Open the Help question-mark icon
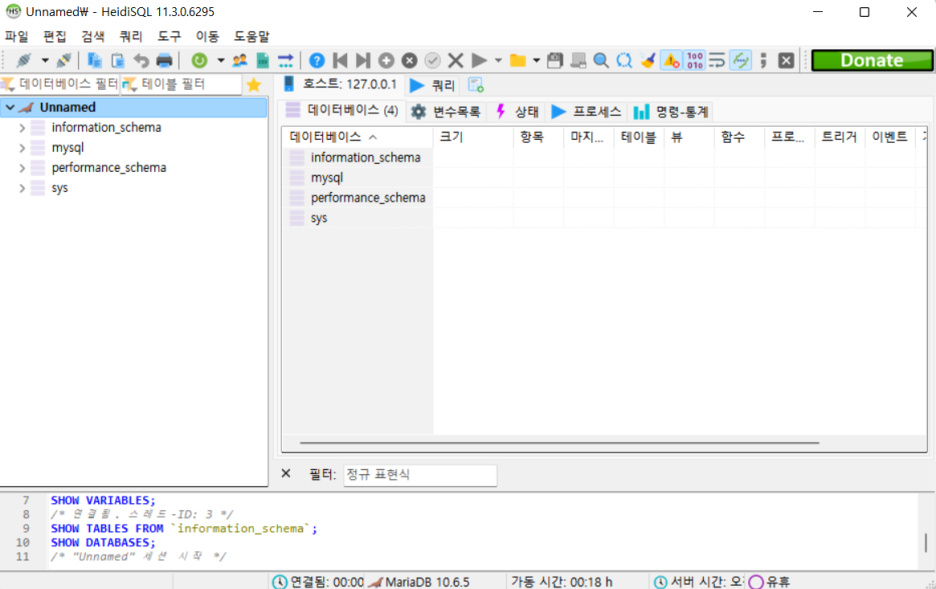Screen dimensions: 936x589 coord(317,60)
